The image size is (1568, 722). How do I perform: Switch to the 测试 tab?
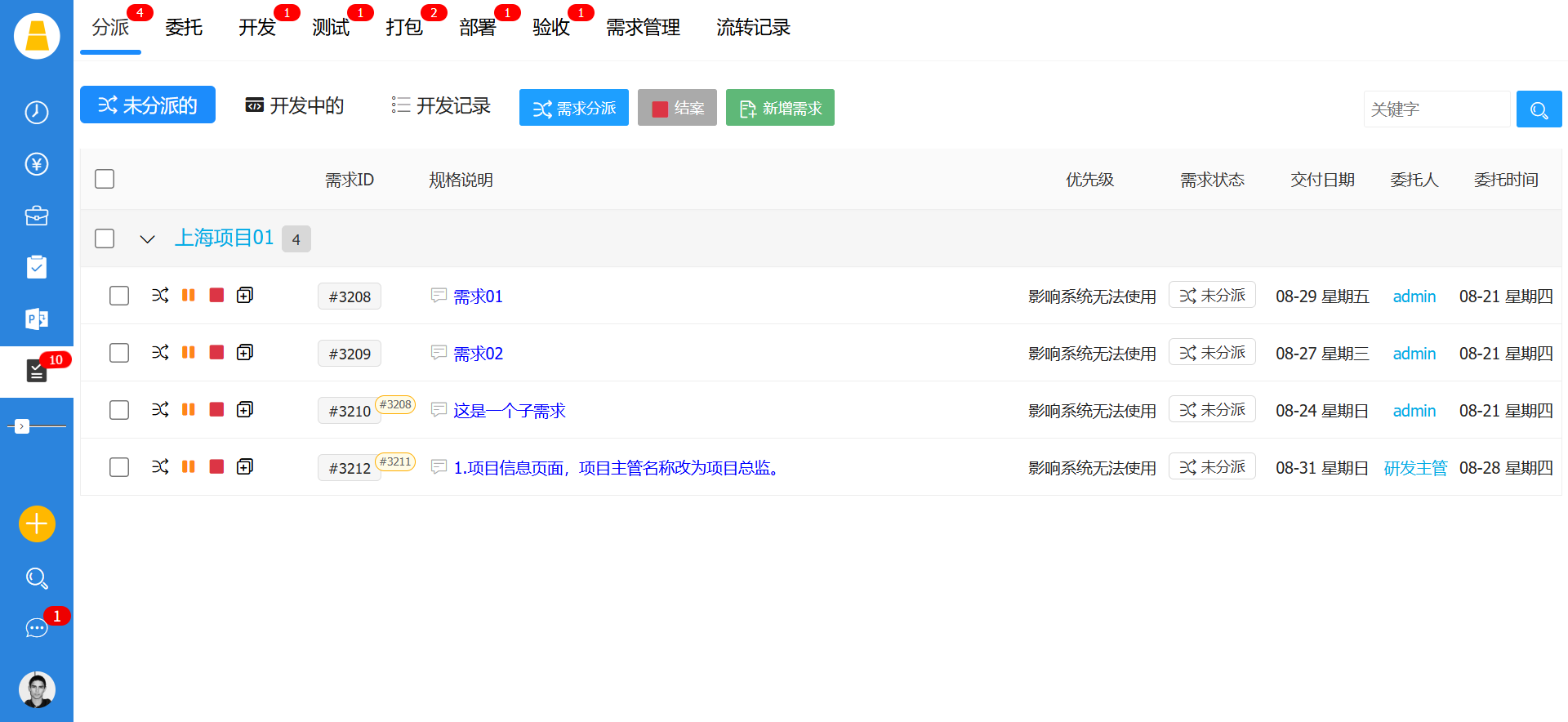[x=331, y=28]
